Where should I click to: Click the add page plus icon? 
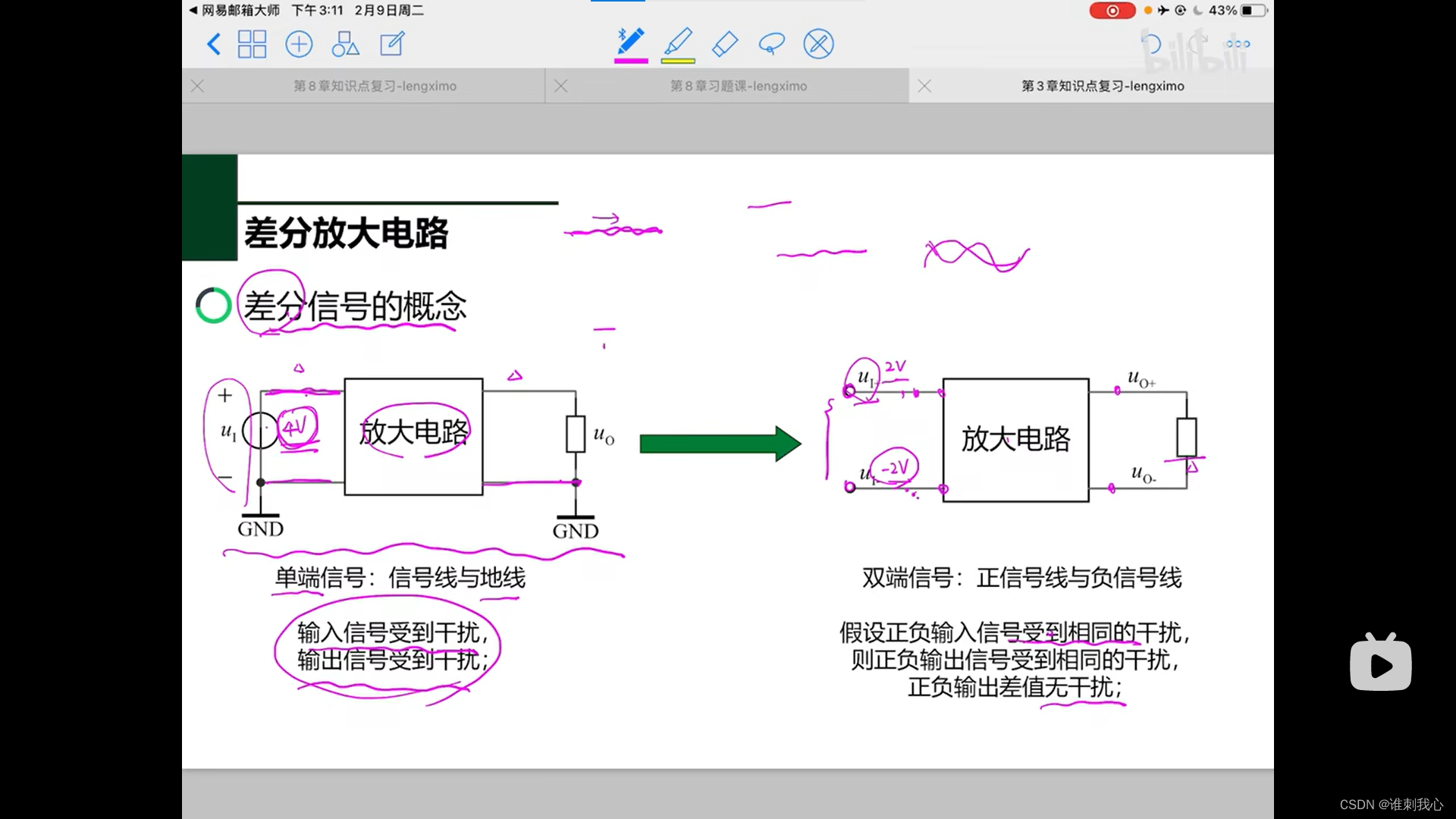point(299,44)
